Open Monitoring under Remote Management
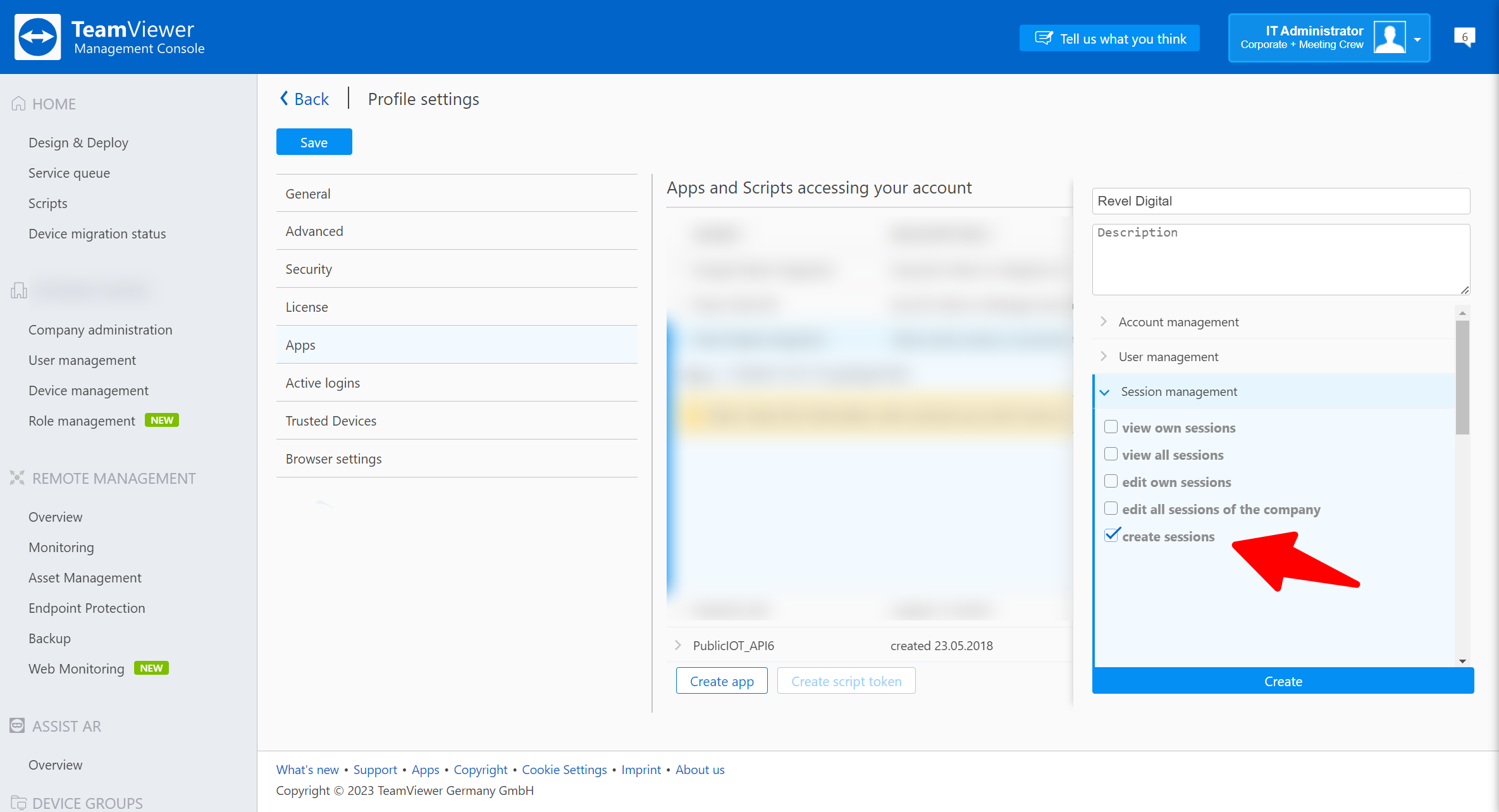 pos(61,547)
